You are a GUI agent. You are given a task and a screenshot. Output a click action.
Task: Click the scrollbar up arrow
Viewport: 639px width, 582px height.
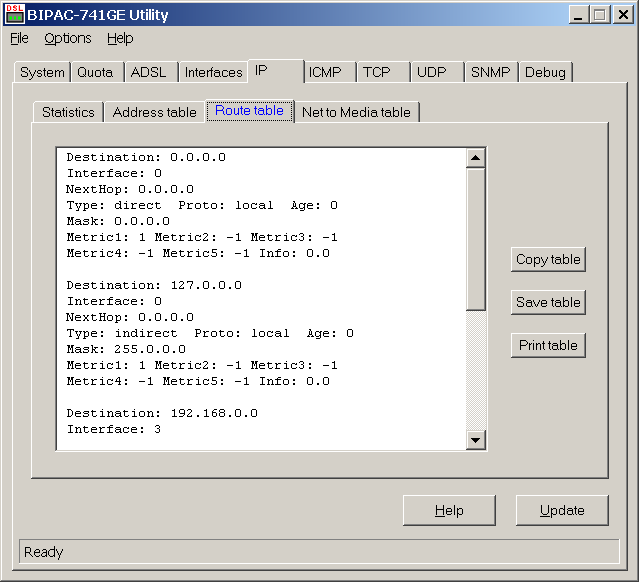tap(475, 158)
